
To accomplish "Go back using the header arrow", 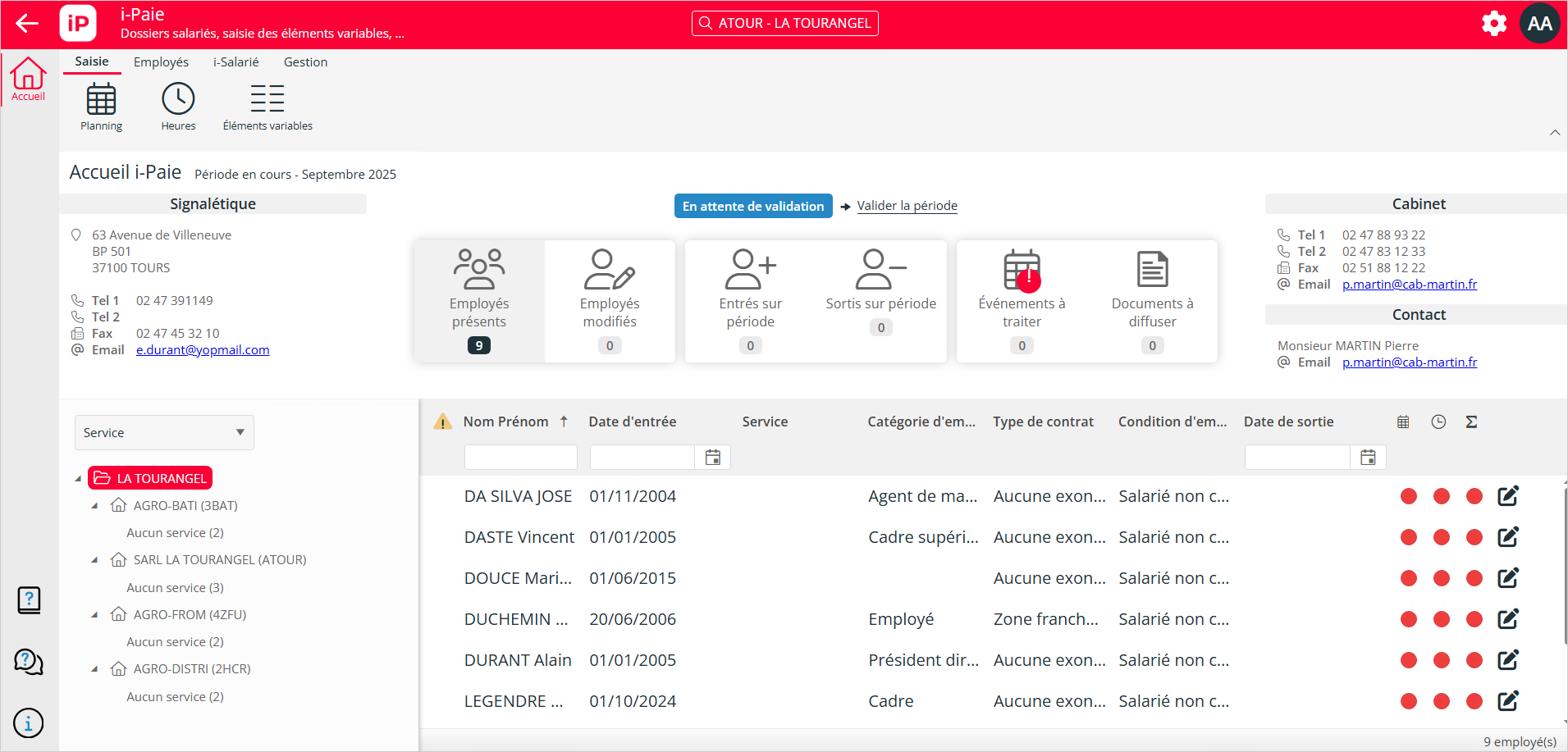I will pos(27,24).
